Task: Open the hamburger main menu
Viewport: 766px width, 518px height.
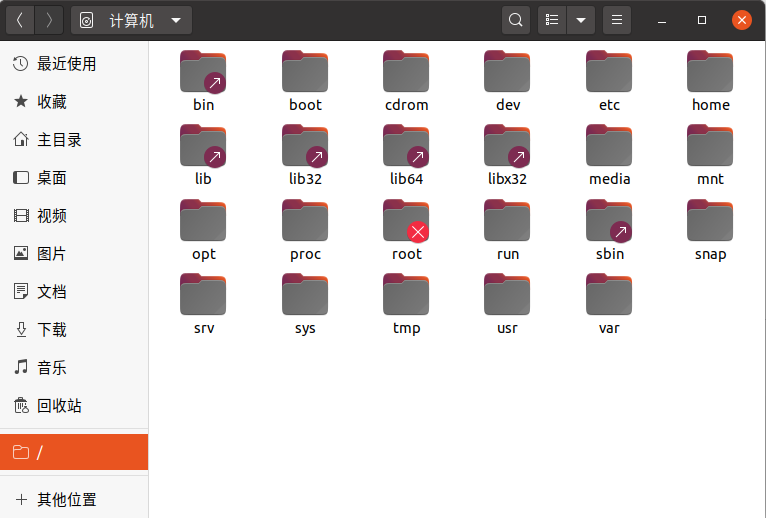Action: (617, 20)
